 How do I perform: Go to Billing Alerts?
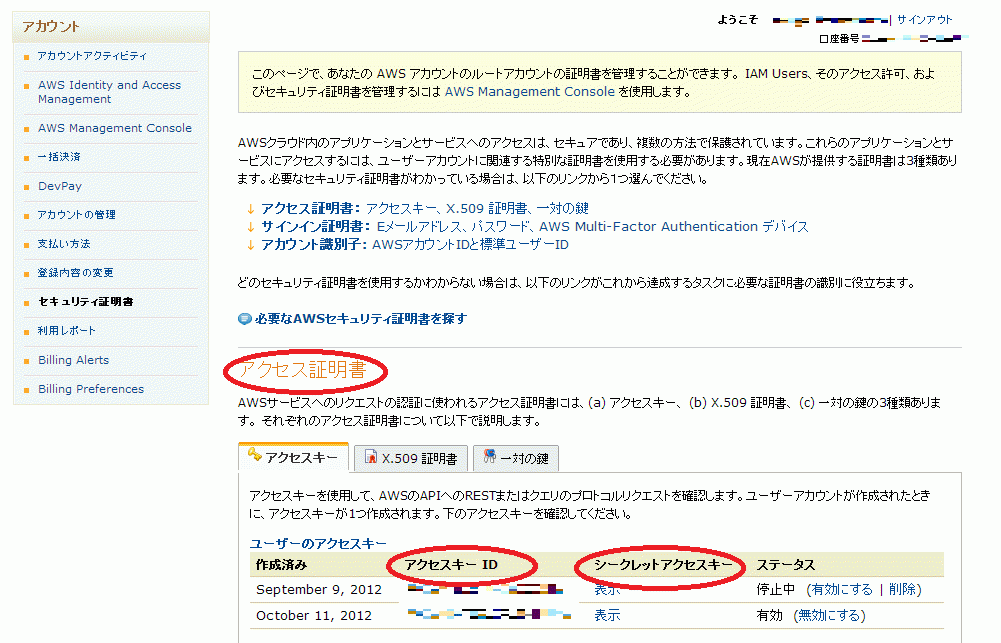[x=73, y=360]
